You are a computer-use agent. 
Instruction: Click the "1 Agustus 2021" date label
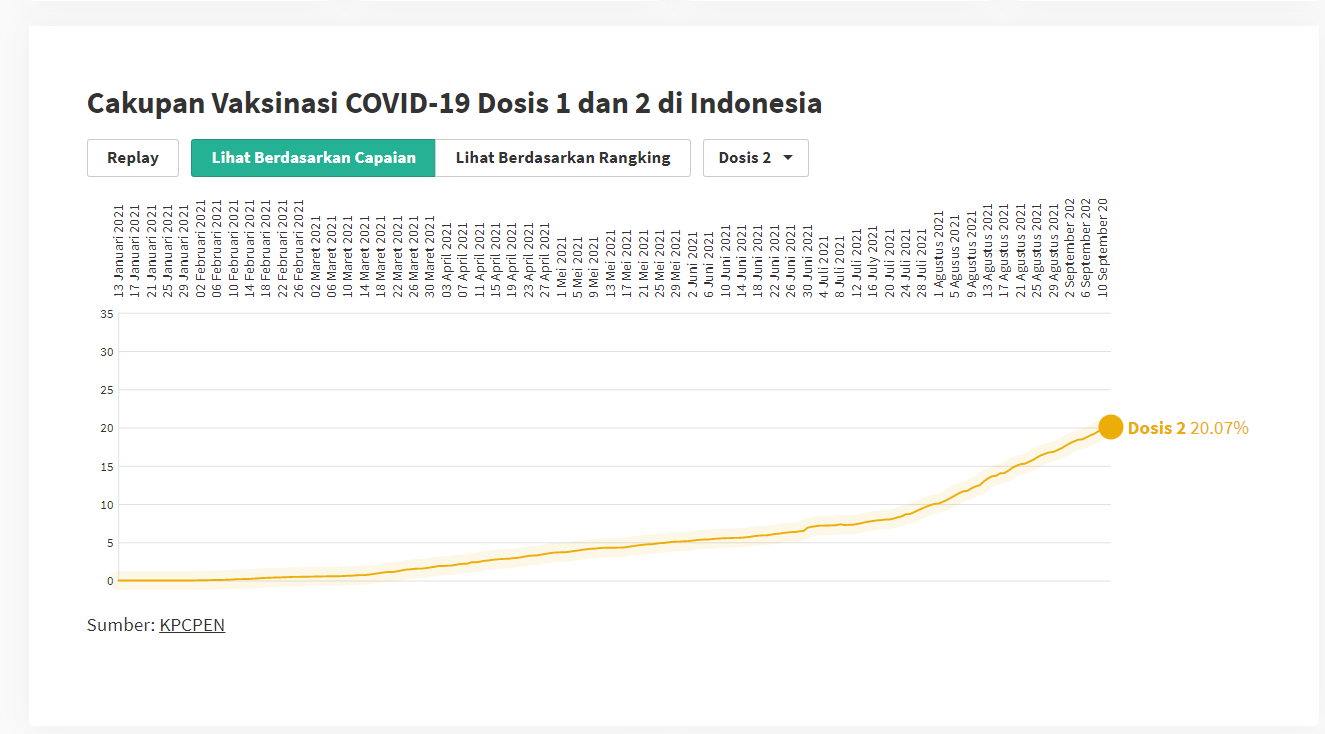tap(938, 254)
